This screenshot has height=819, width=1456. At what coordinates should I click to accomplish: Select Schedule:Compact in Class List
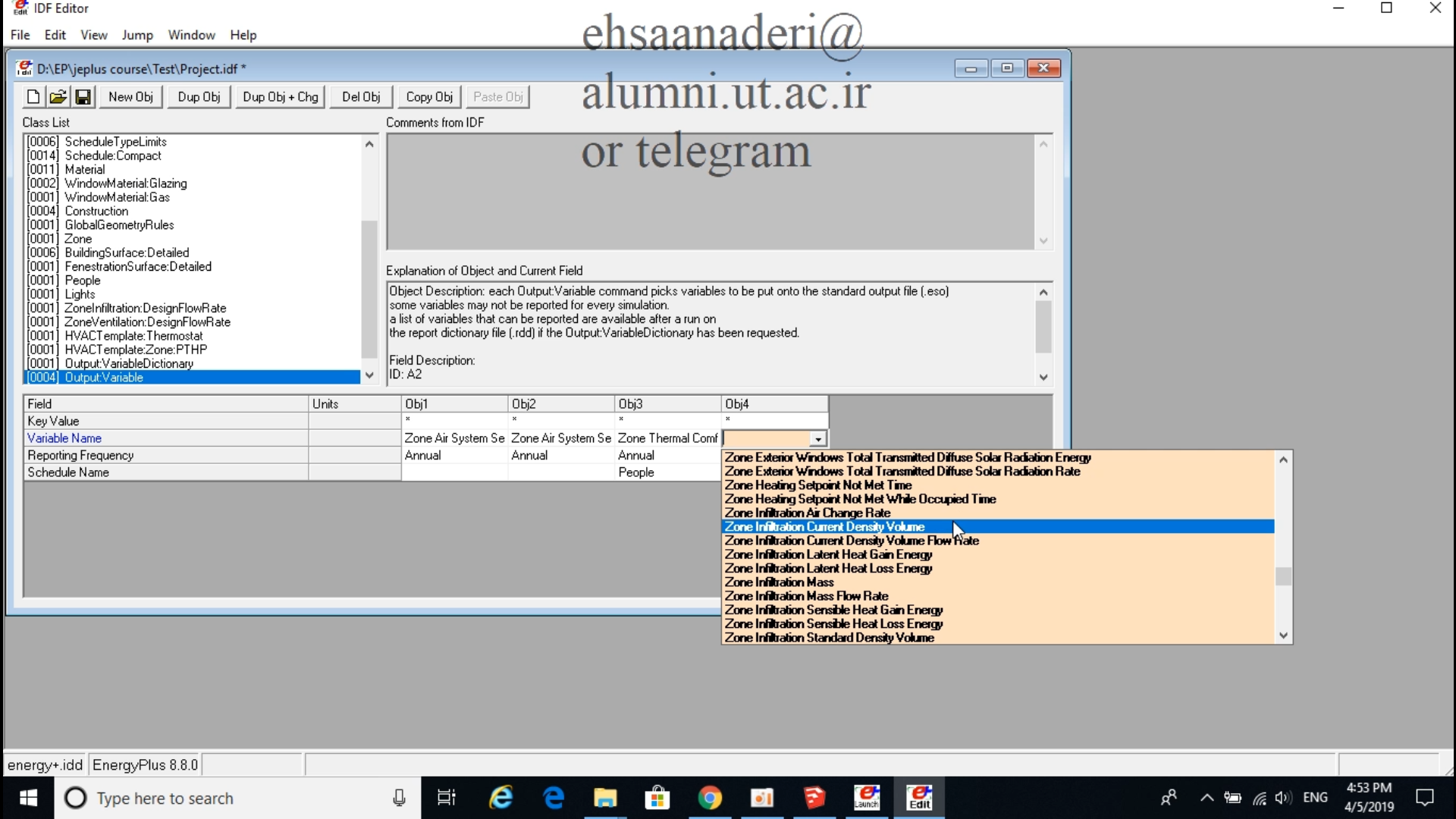click(x=193, y=155)
